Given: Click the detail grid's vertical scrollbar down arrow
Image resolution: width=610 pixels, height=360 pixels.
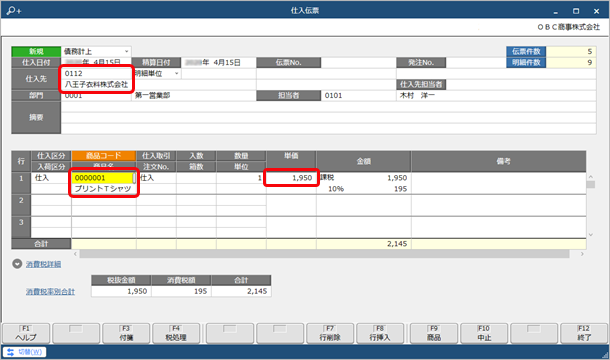Looking at the screenshot, I should [591, 235].
